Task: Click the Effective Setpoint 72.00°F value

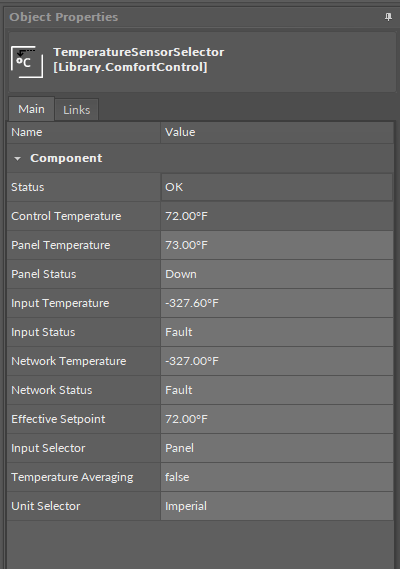Action: tap(277, 419)
